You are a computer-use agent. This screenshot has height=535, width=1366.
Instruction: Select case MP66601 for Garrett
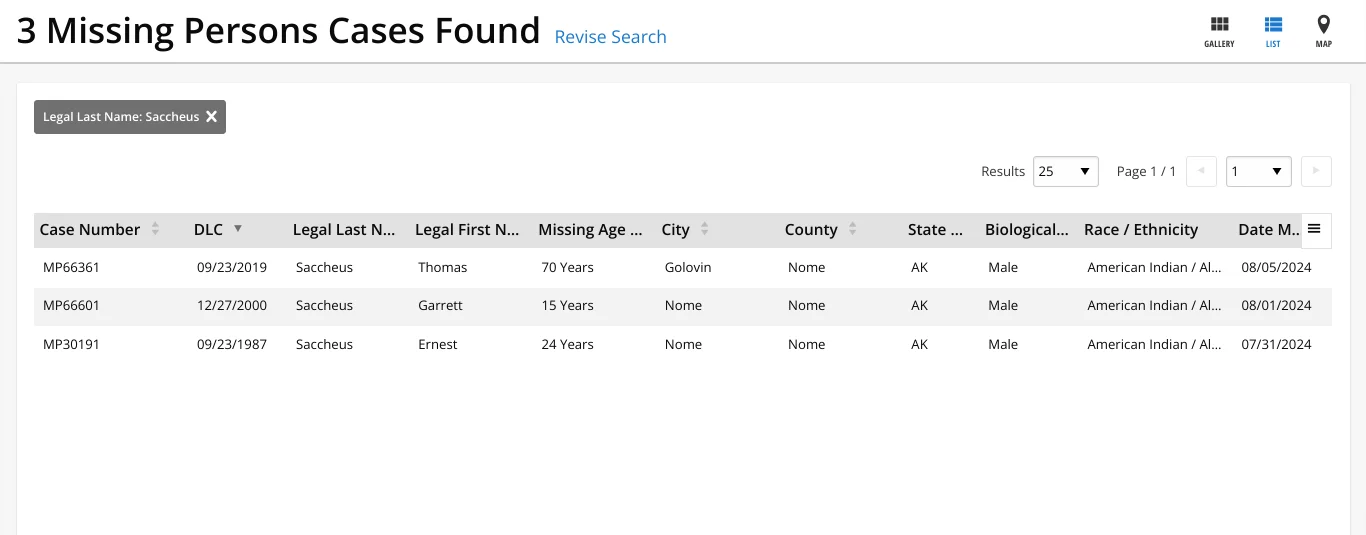[70, 306]
